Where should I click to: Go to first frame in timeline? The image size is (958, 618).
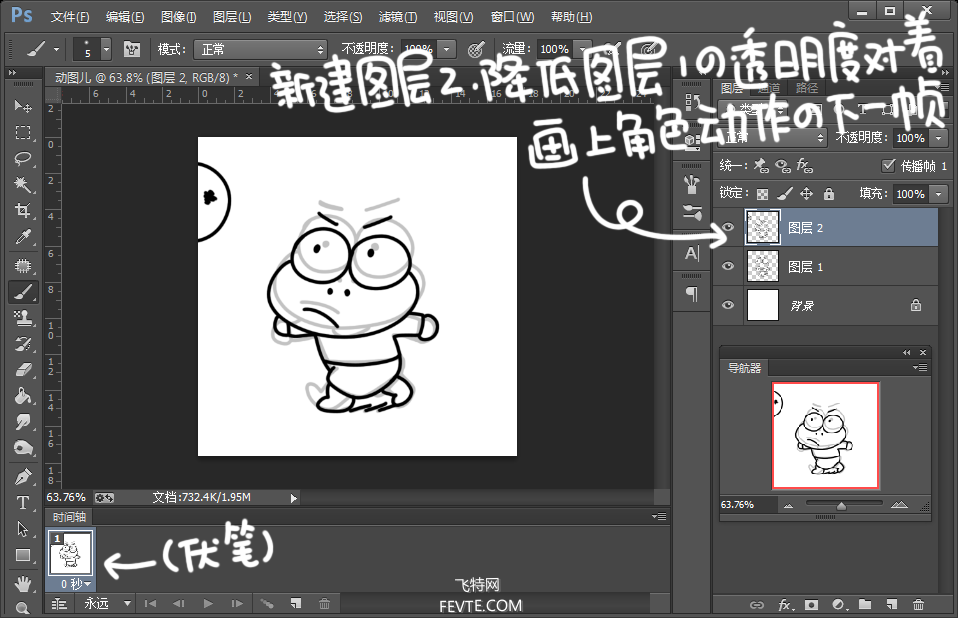pos(150,604)
